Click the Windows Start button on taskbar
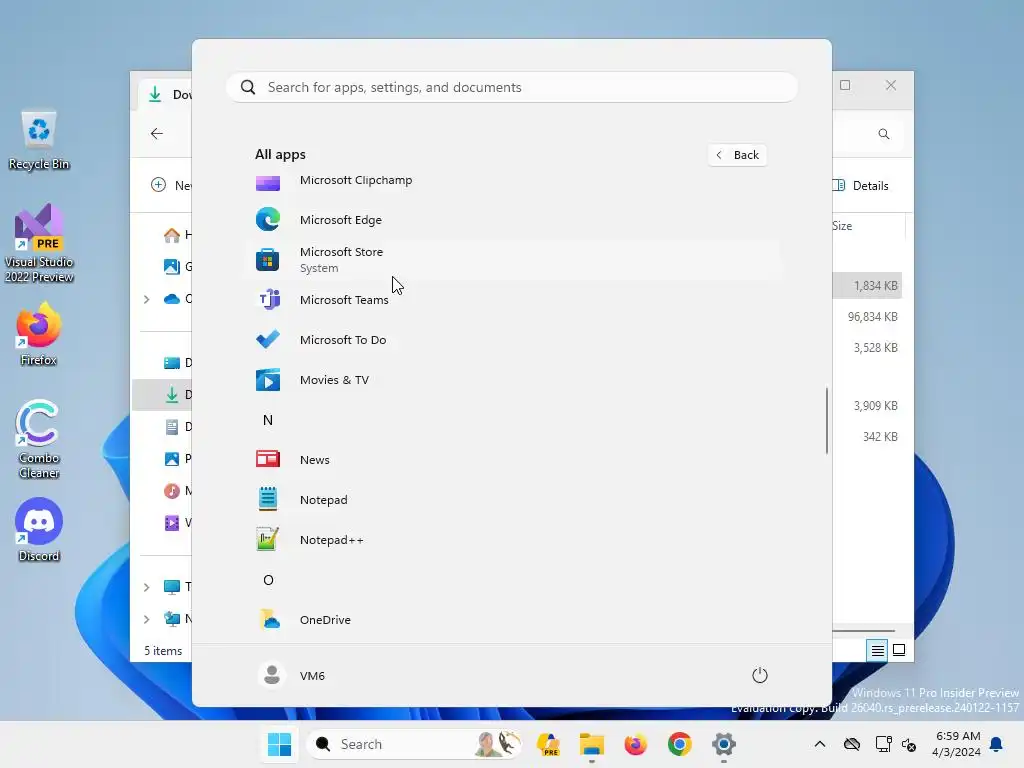Screen dimensions: 1024x768 pos(280,744)
